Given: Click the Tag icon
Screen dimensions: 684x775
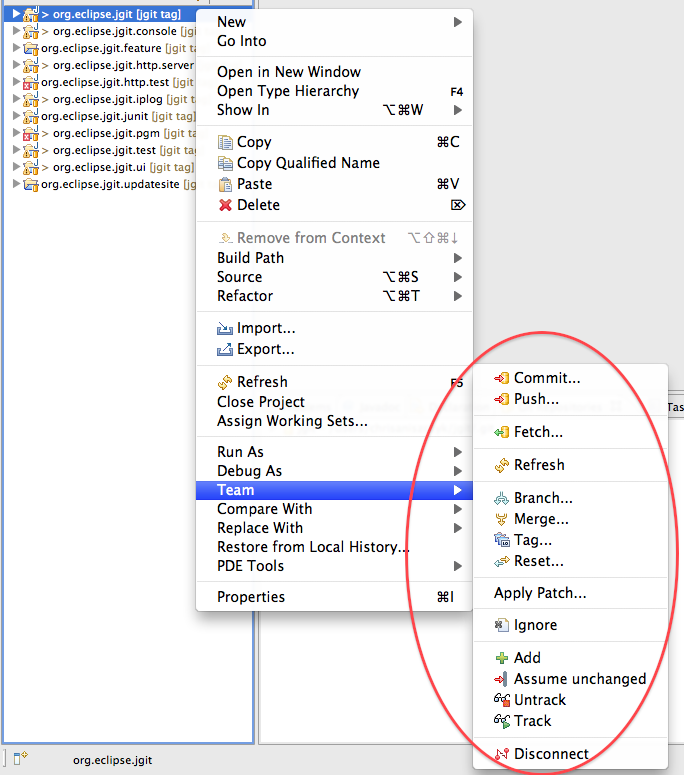Looking at the screenshot, I should (x=502, y=540).
